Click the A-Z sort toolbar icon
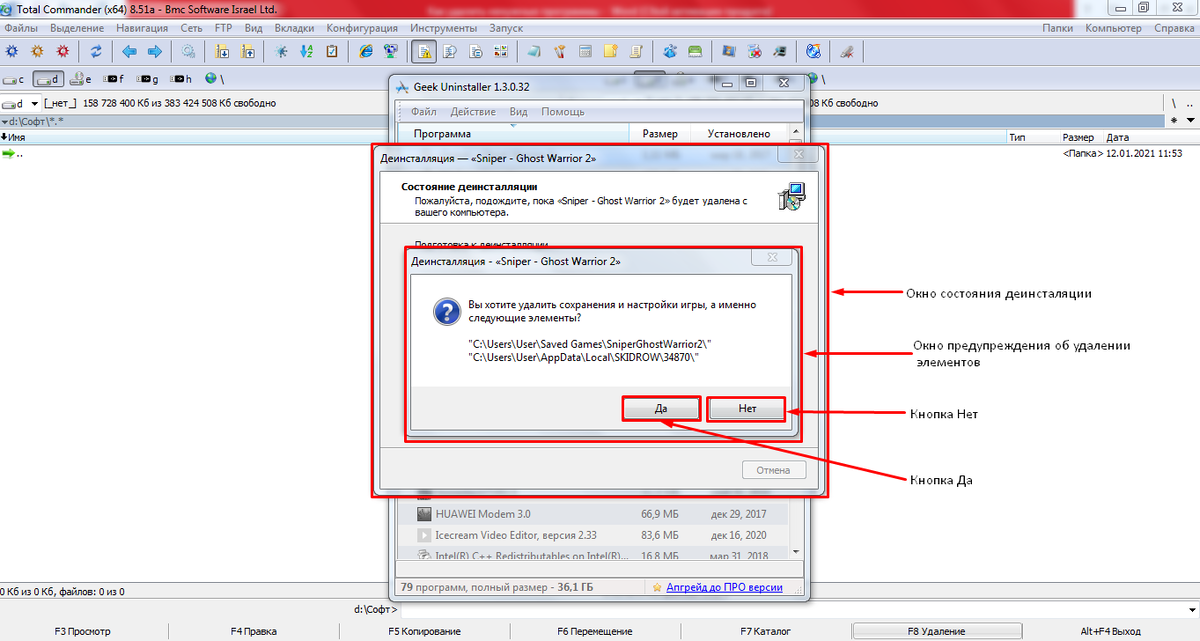 tap(307, 51)
